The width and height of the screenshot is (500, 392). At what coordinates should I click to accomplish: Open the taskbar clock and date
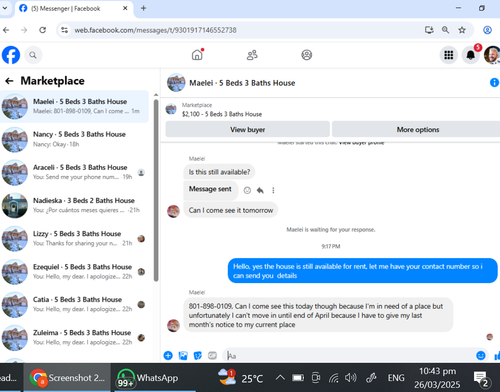(437, 378)
